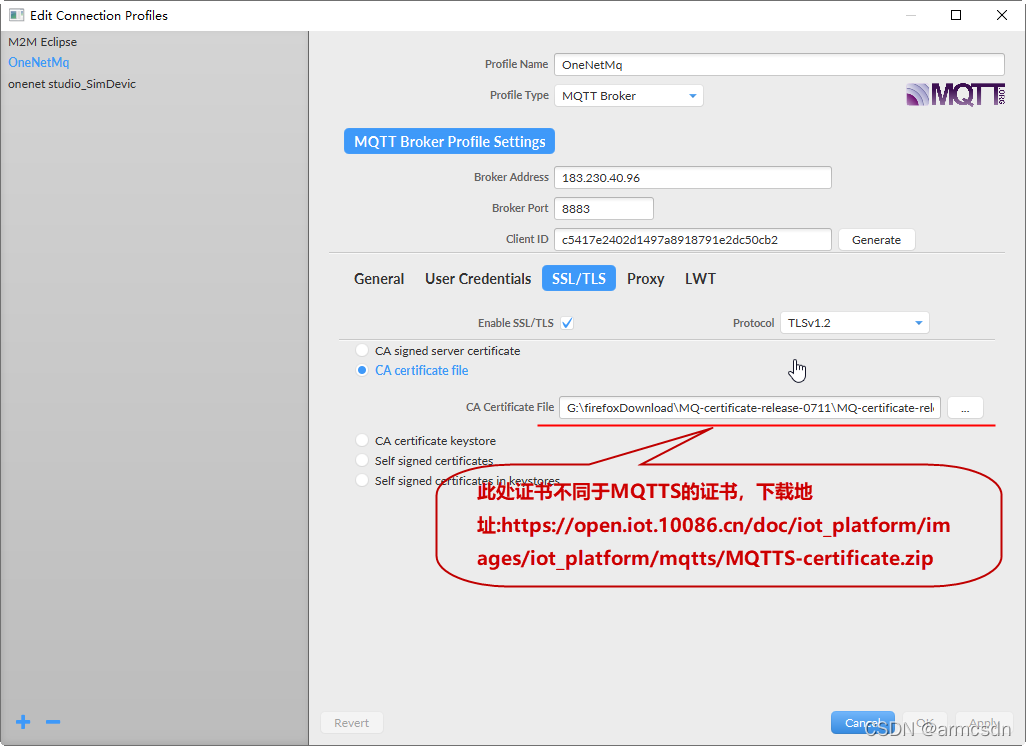Edit the Broker Port field
The image size is (1026, 746).
point(604,208)
